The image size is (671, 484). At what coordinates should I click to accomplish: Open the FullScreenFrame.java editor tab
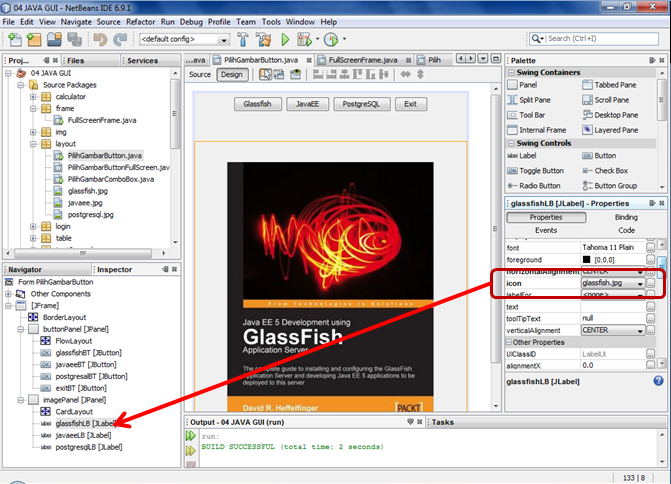coord(363,60)
